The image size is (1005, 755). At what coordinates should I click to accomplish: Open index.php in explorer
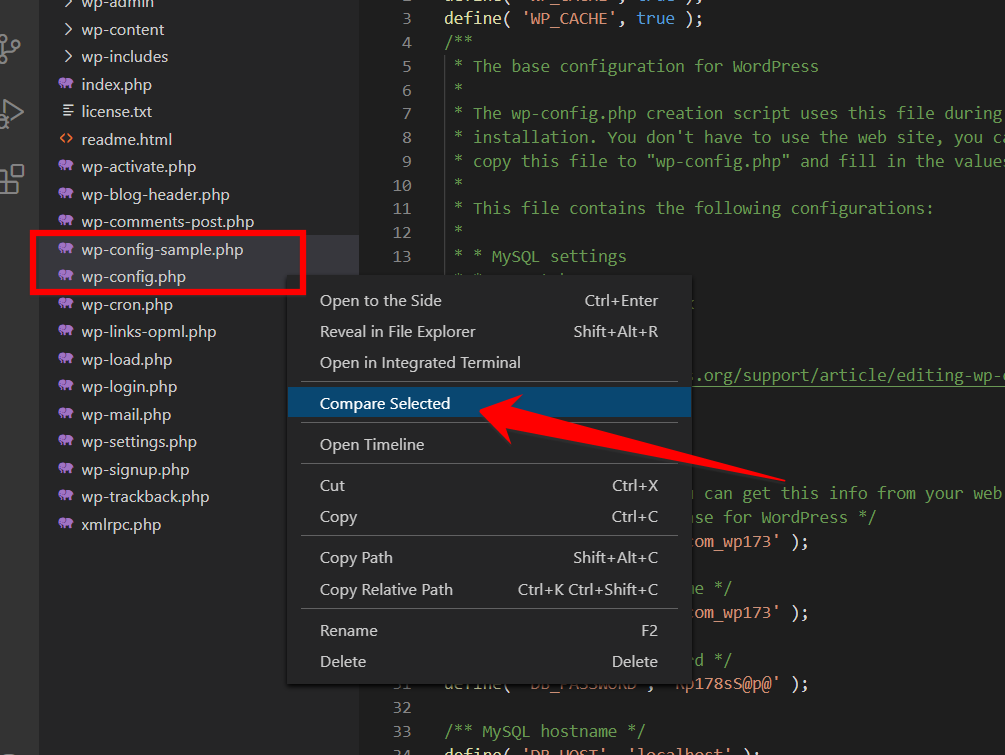point(116,85)
